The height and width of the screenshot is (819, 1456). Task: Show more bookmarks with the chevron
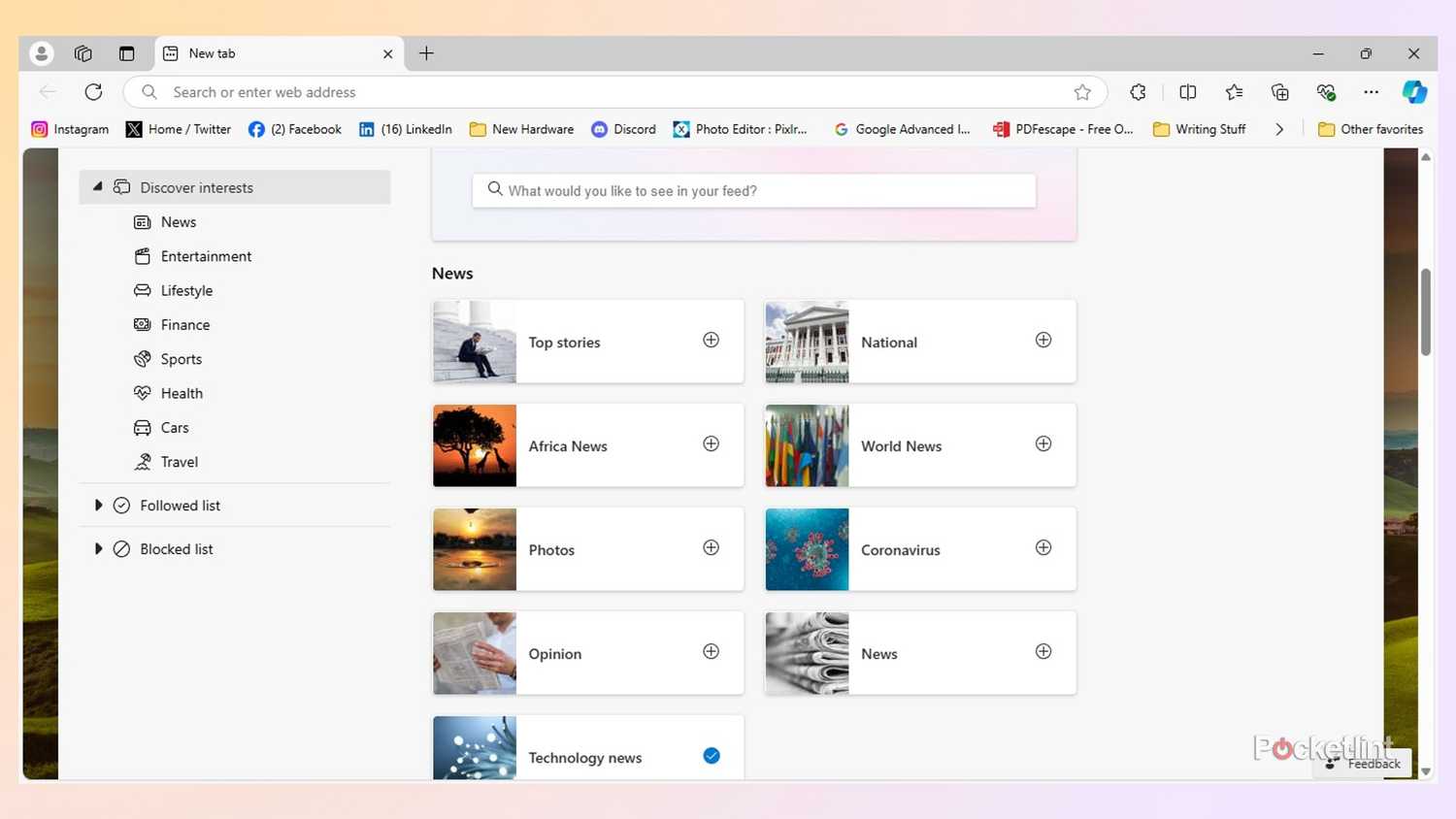click(x=1279, y=128)
